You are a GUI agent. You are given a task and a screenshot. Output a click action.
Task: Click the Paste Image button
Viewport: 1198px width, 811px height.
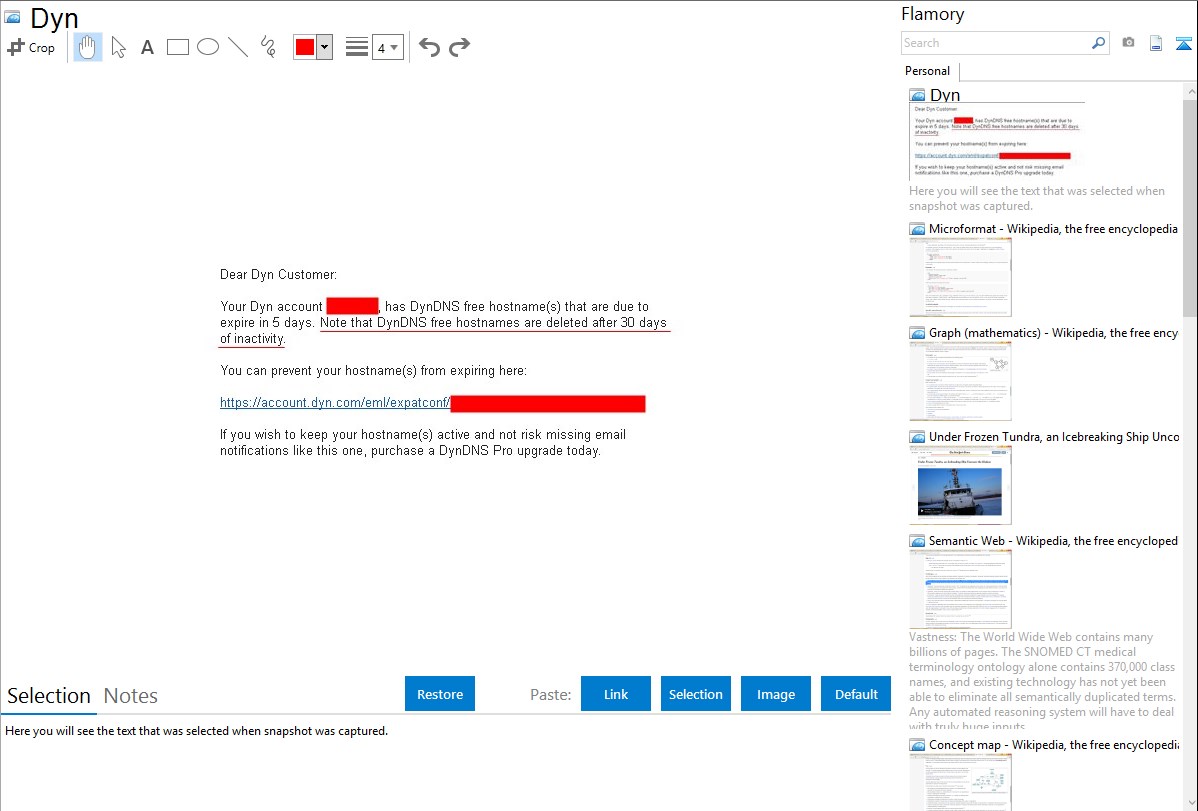coord(776,694)
